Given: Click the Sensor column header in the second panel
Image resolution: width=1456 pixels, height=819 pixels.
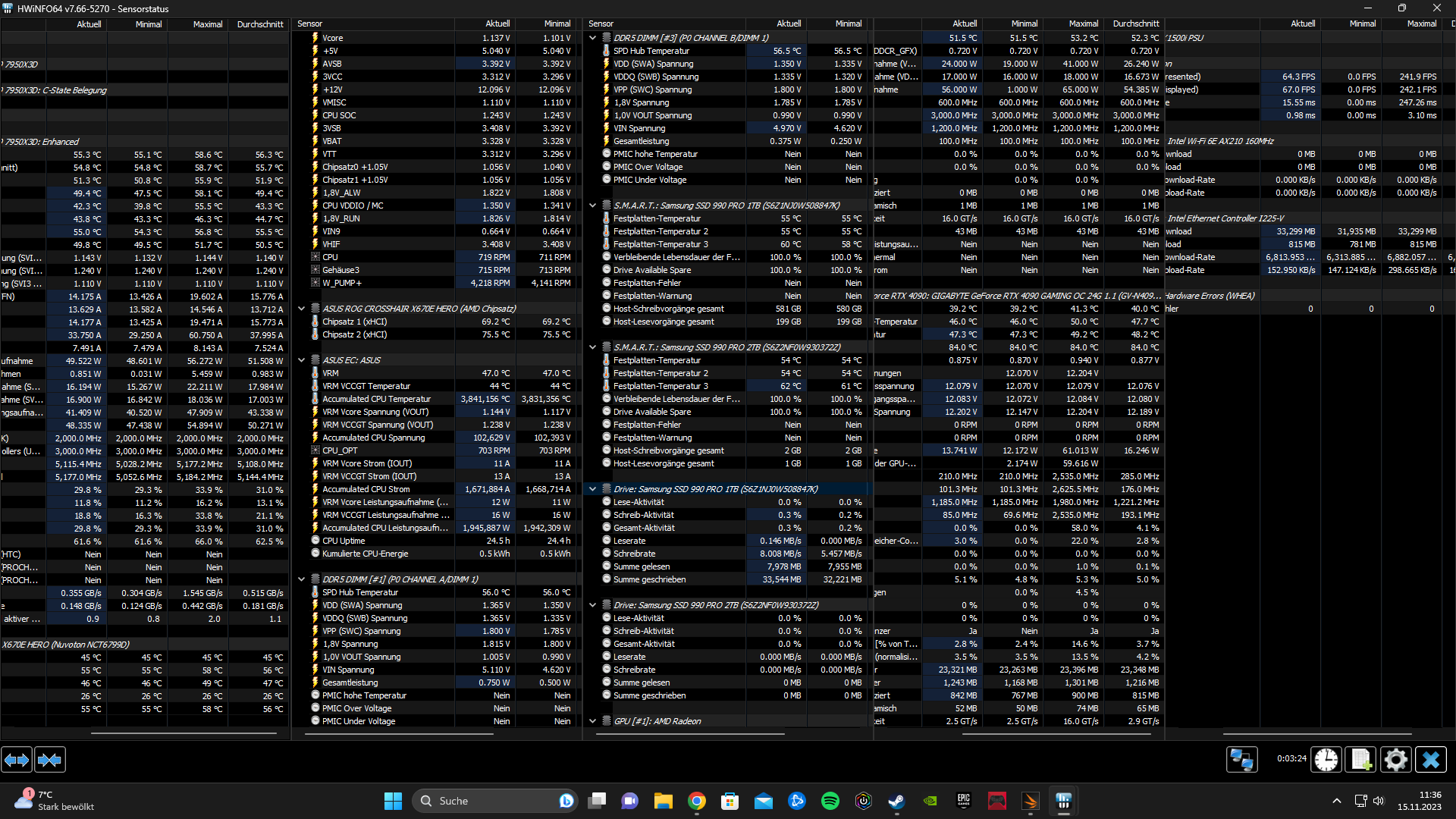Looking at the screenshot, I should pos(310,24).
